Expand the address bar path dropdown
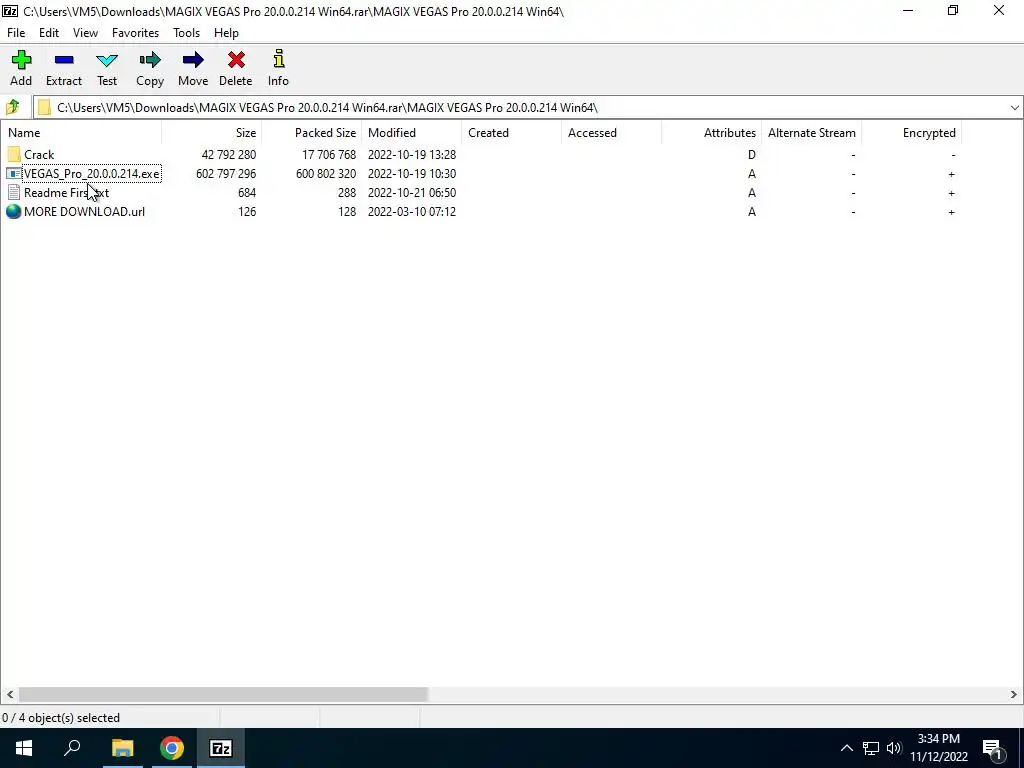The image size is (1024, 768). (1014, 108)
